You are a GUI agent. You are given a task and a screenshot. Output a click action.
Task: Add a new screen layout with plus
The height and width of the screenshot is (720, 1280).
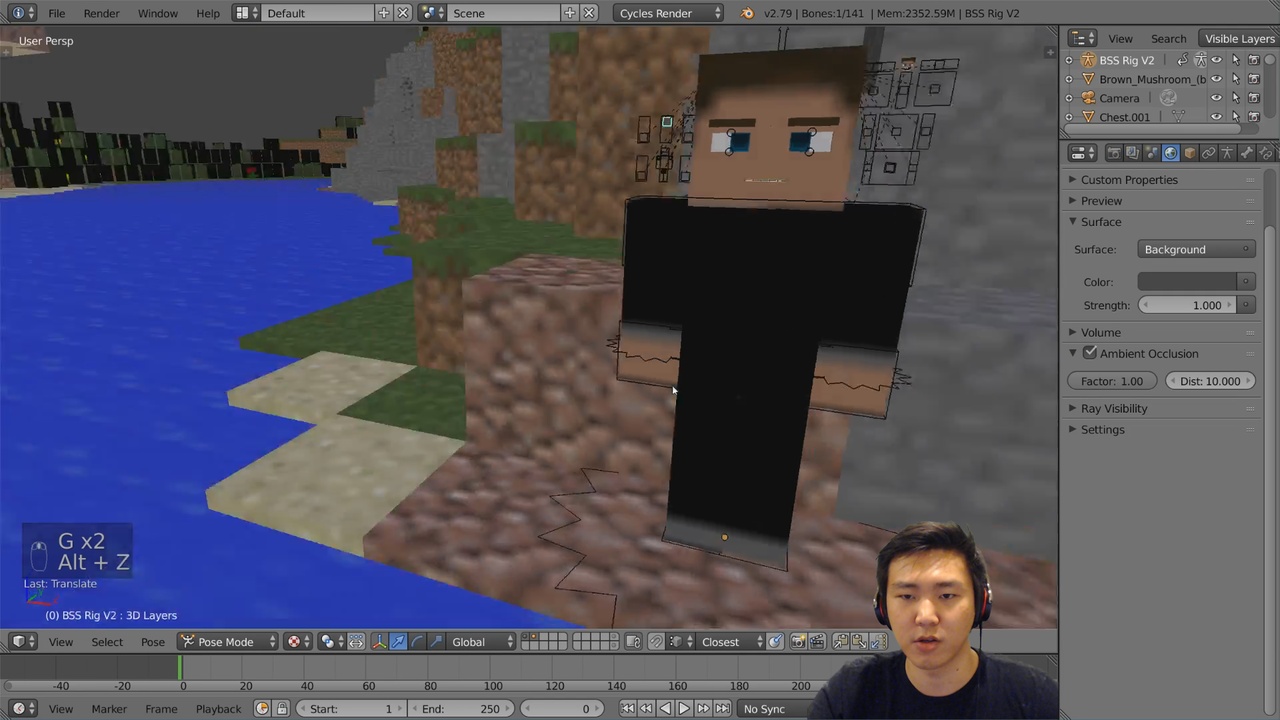(383, 13)
